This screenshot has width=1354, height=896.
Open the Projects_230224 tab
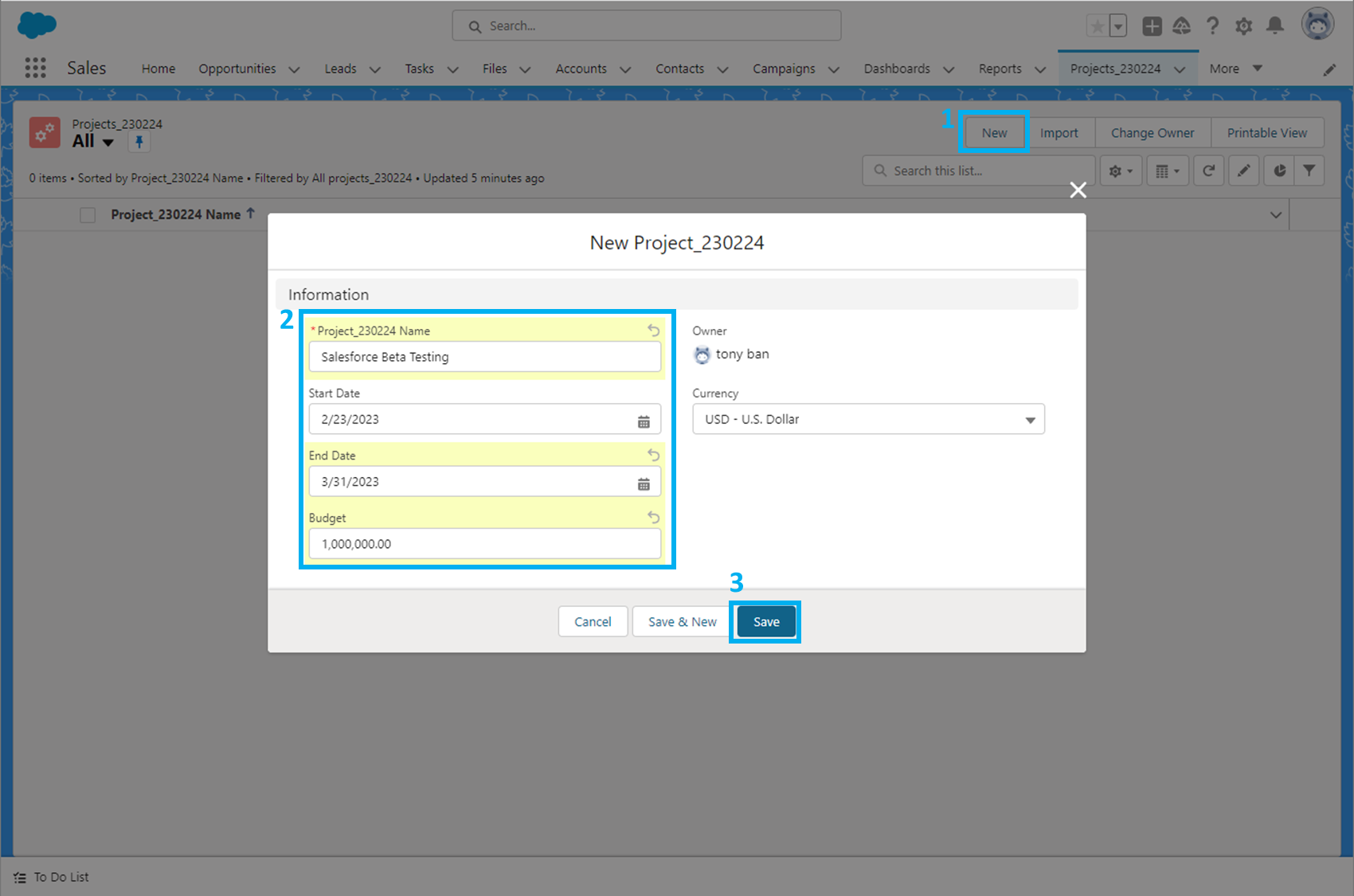1115,68
